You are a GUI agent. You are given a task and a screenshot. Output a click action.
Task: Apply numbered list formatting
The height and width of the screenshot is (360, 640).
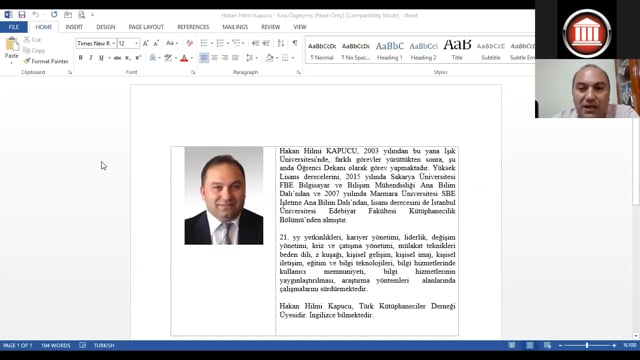coord(220,43)
